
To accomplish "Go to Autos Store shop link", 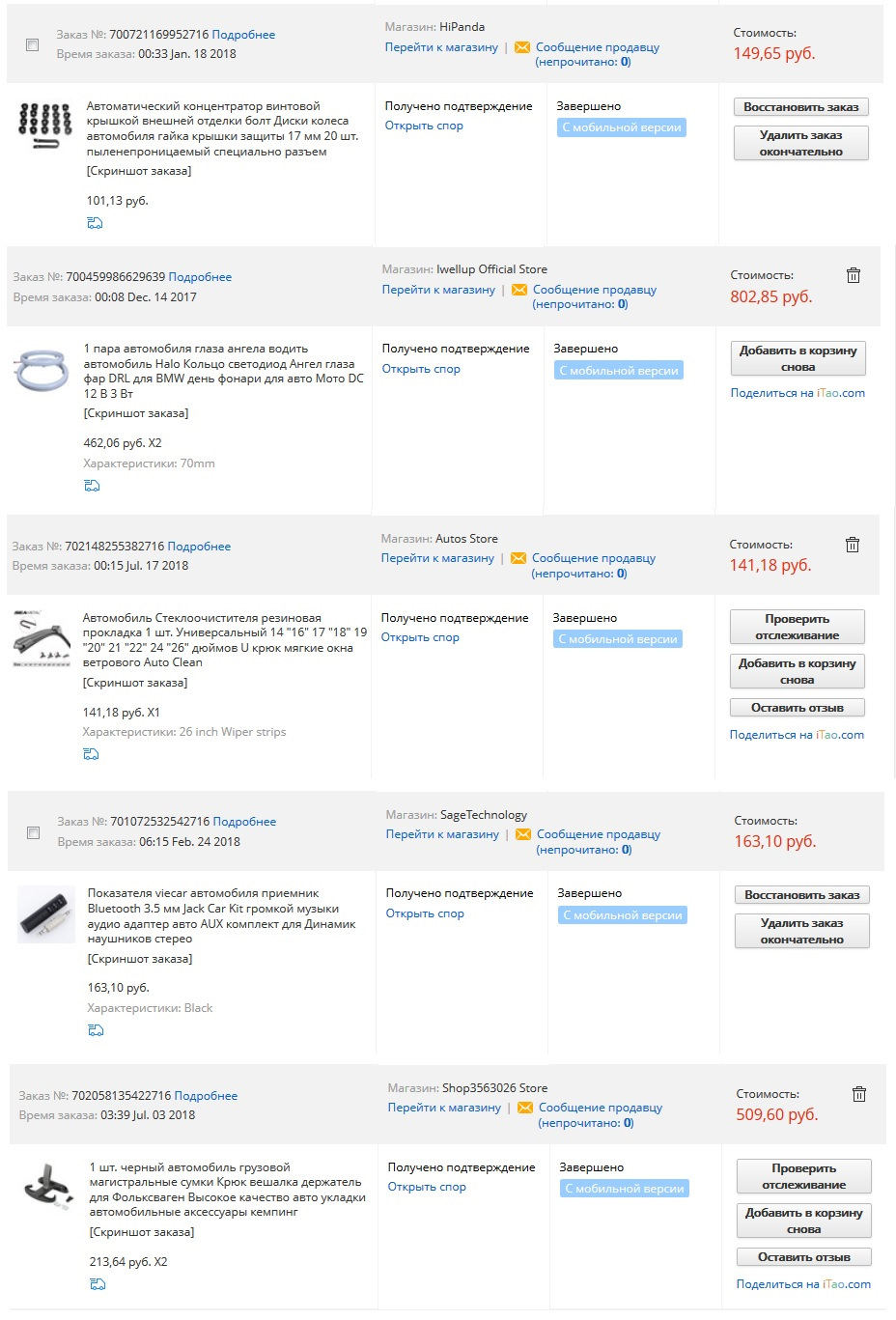I will [x=437, y=558].
